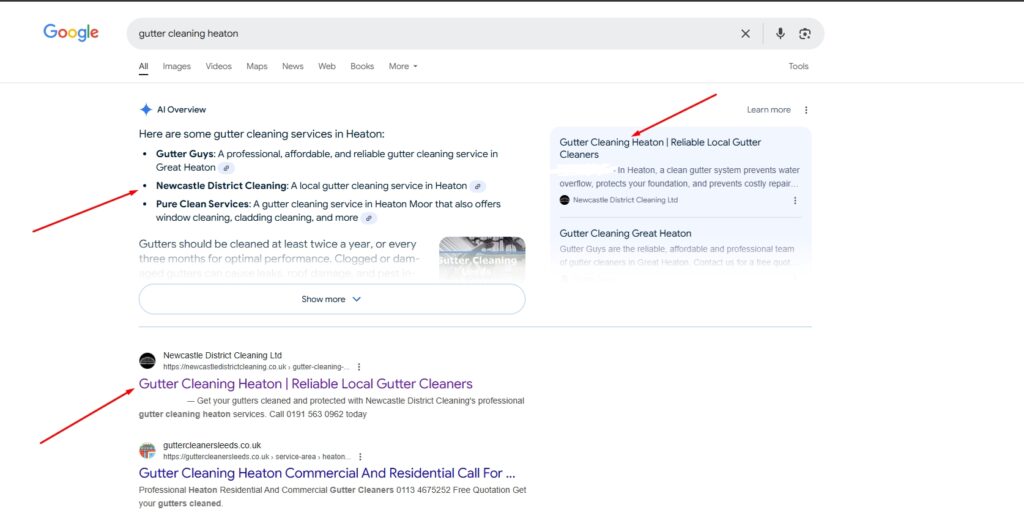1024x521 pixels.
Task: Open Gutter Cleaning Heaton side card title
Action: point(660,148)
